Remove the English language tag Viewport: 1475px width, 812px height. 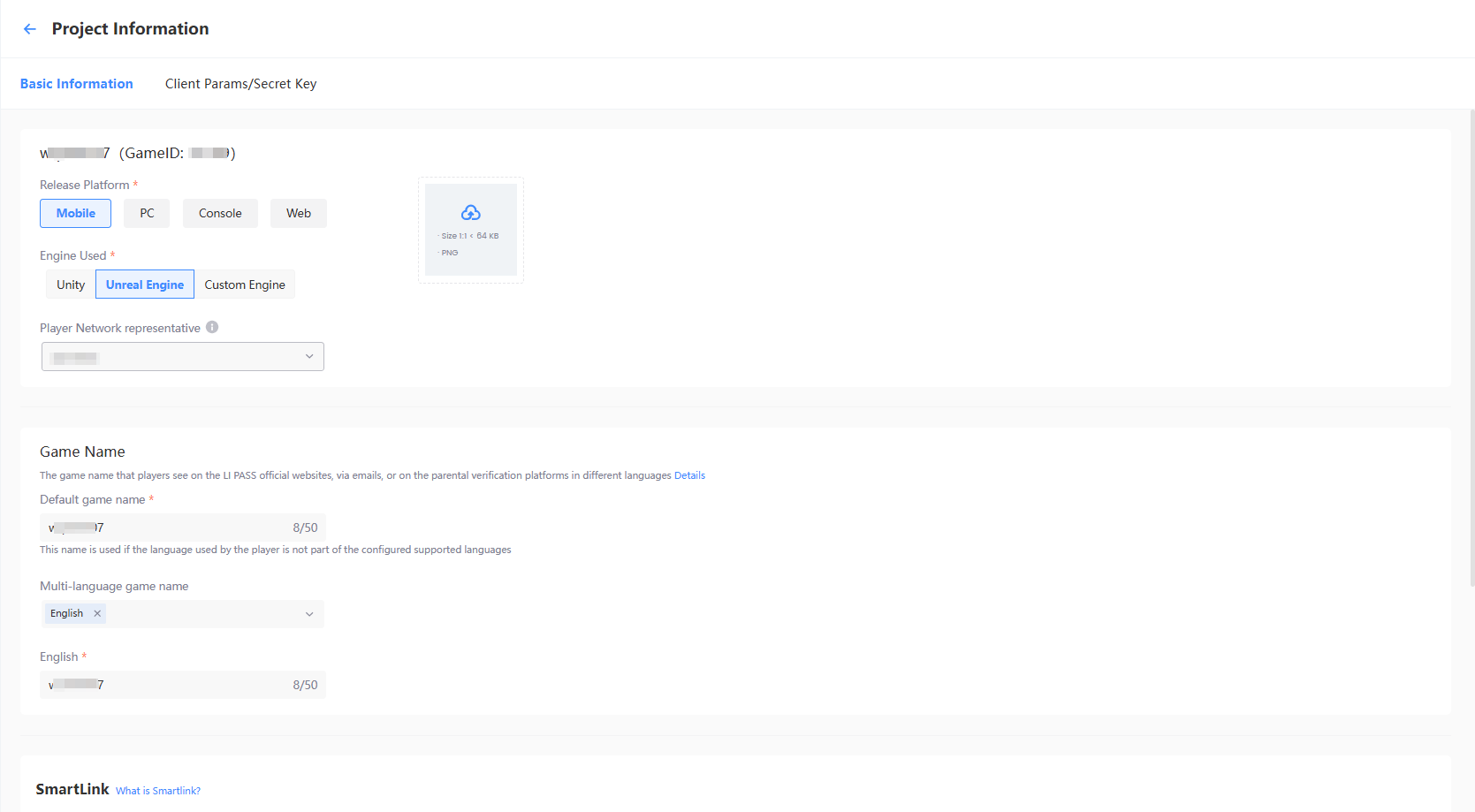coord(97,613)
